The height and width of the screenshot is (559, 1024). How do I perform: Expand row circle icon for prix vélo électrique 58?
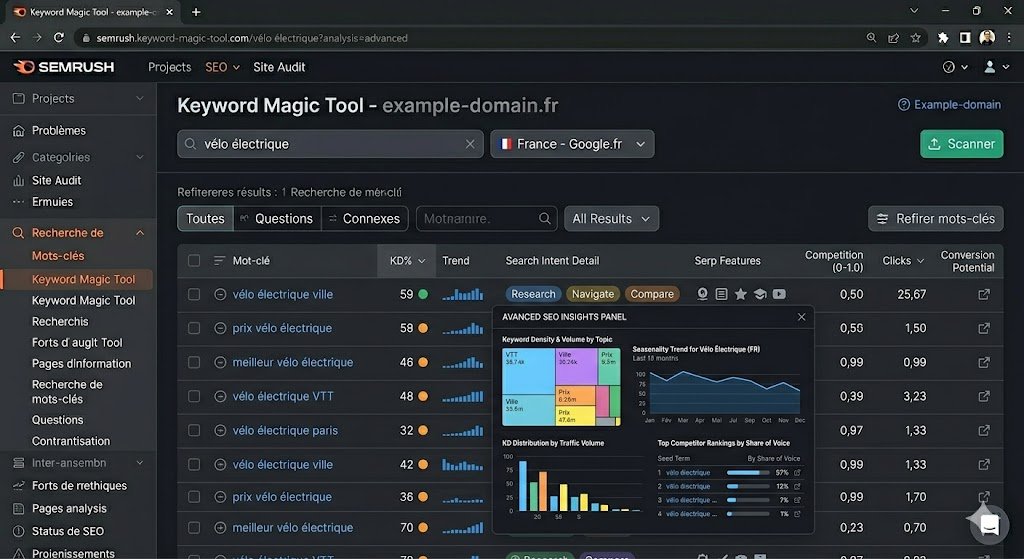coord(220,328)
